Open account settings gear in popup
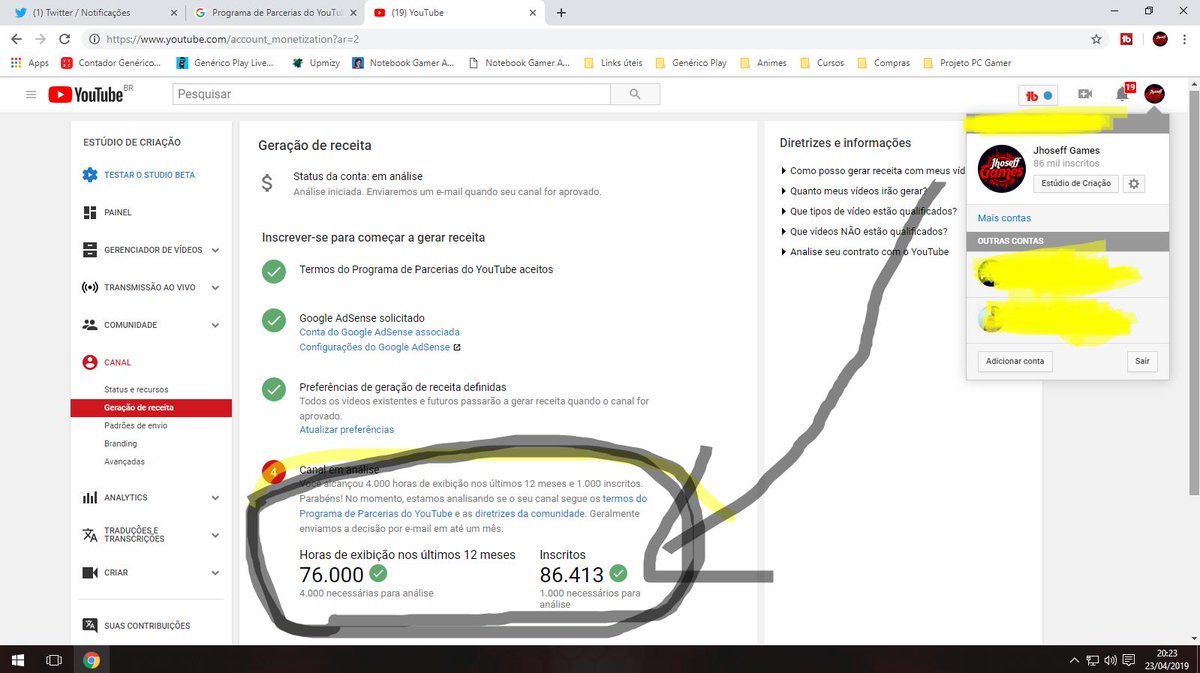 (1133, 184)
